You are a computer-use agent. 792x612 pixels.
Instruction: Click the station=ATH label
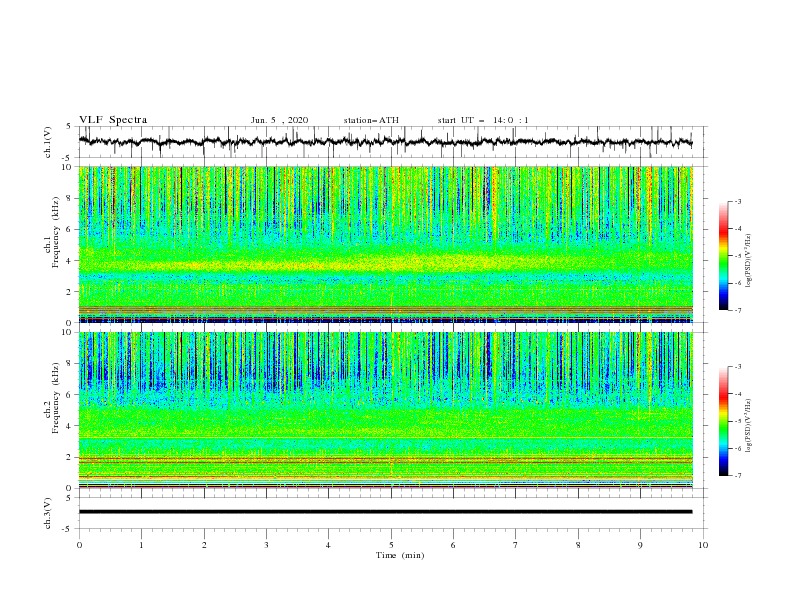371,120
